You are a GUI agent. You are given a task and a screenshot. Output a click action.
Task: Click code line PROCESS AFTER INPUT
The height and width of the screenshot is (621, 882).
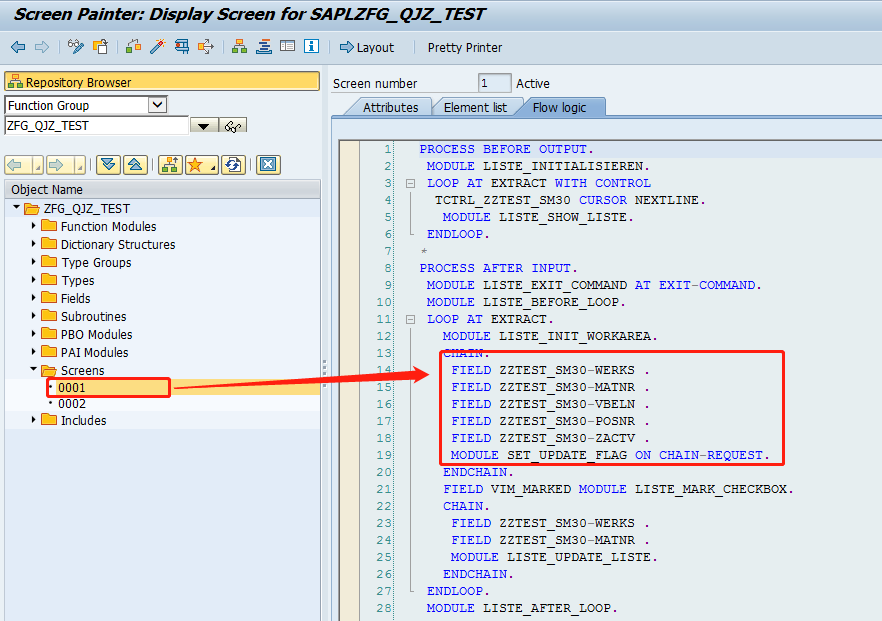click(x=498, y=268)
